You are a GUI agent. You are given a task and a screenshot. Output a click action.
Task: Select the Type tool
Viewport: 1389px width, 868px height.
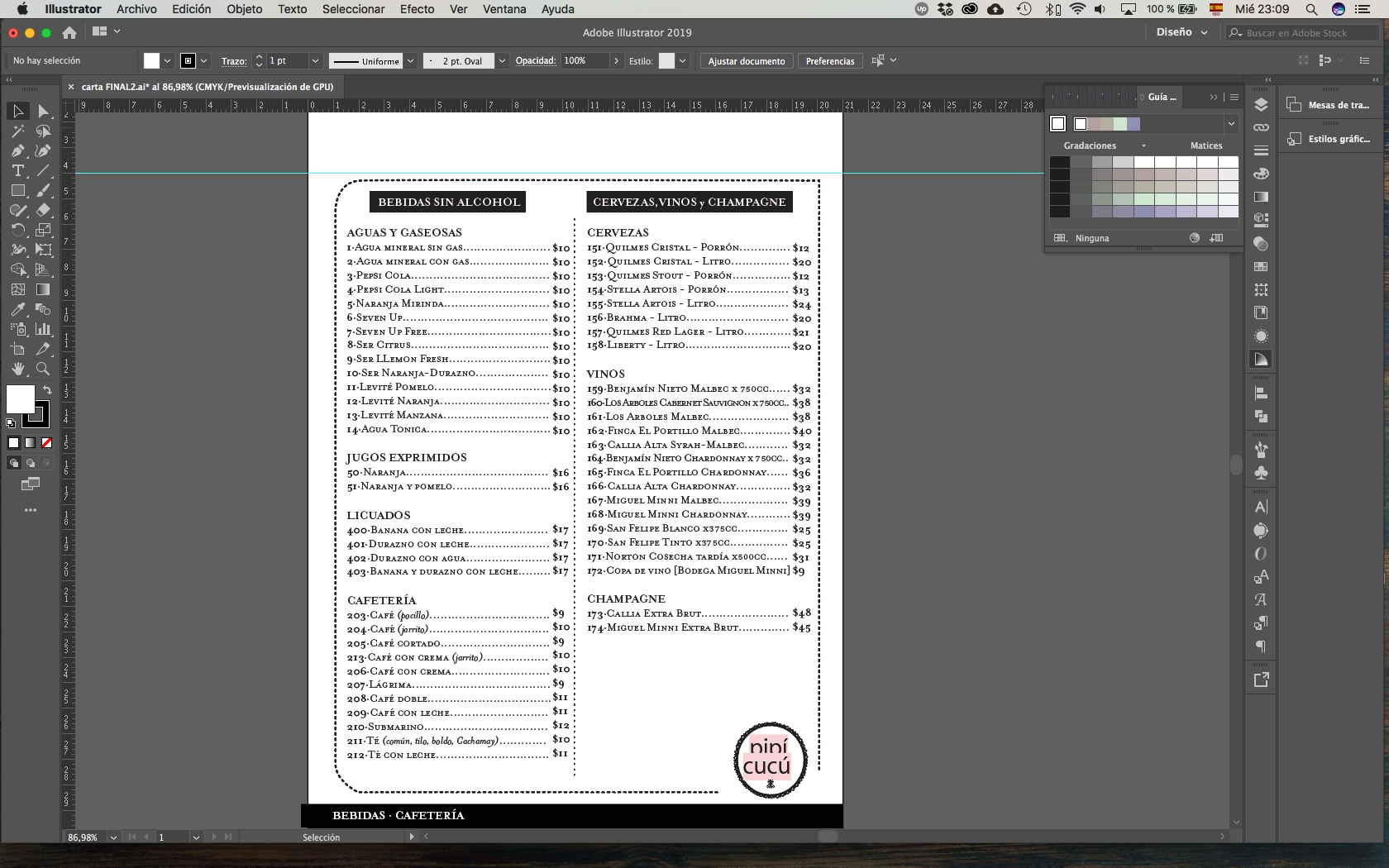[x=18, y=170]
